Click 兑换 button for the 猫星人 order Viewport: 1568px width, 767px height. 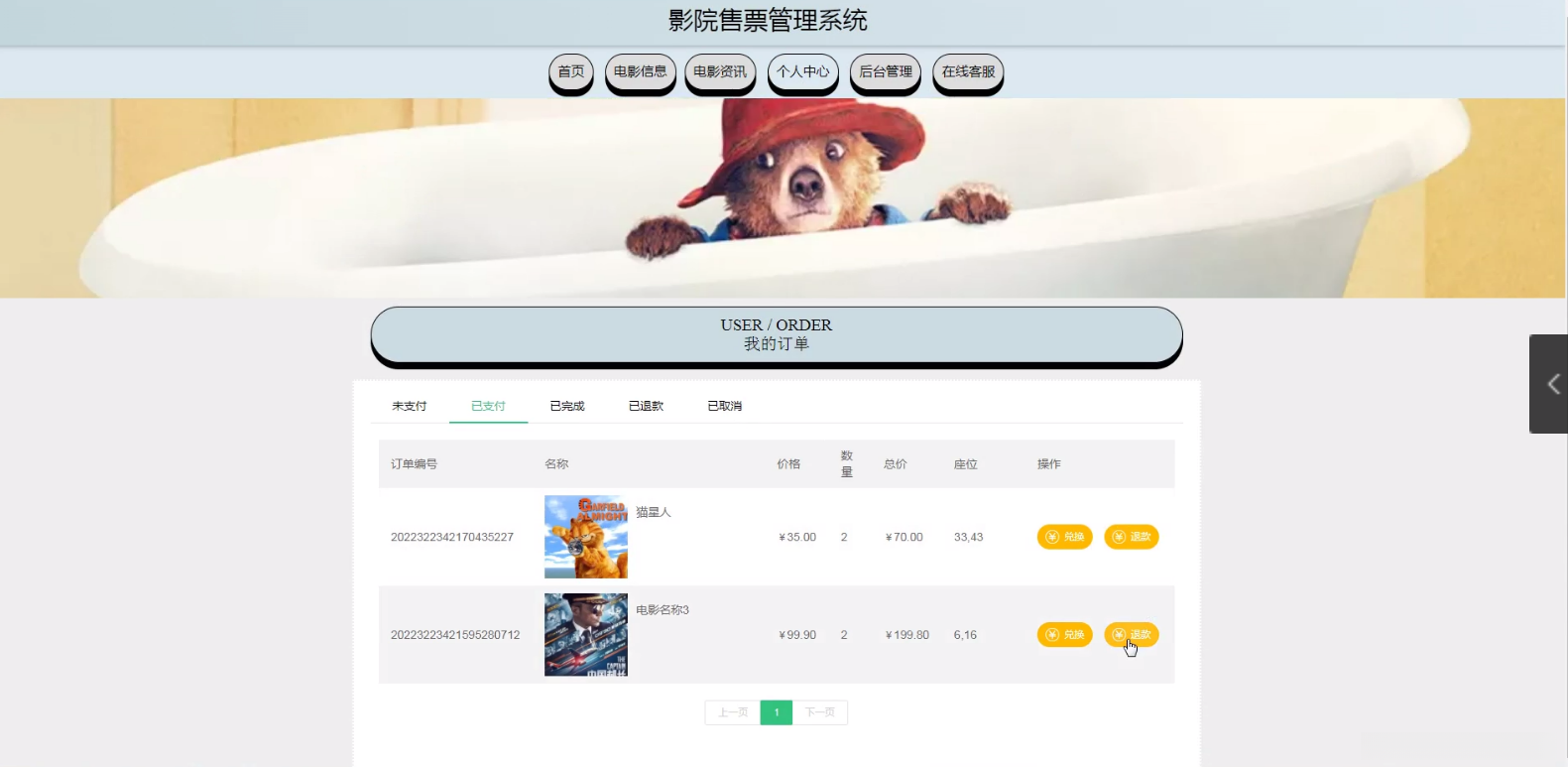click(1064, 537)
